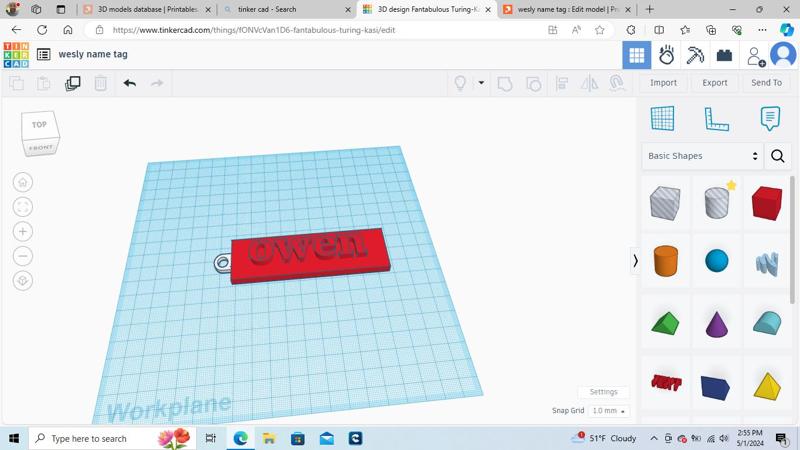The image size is (800, 450).
Task: Redo the last action
Action: point(157,83)
